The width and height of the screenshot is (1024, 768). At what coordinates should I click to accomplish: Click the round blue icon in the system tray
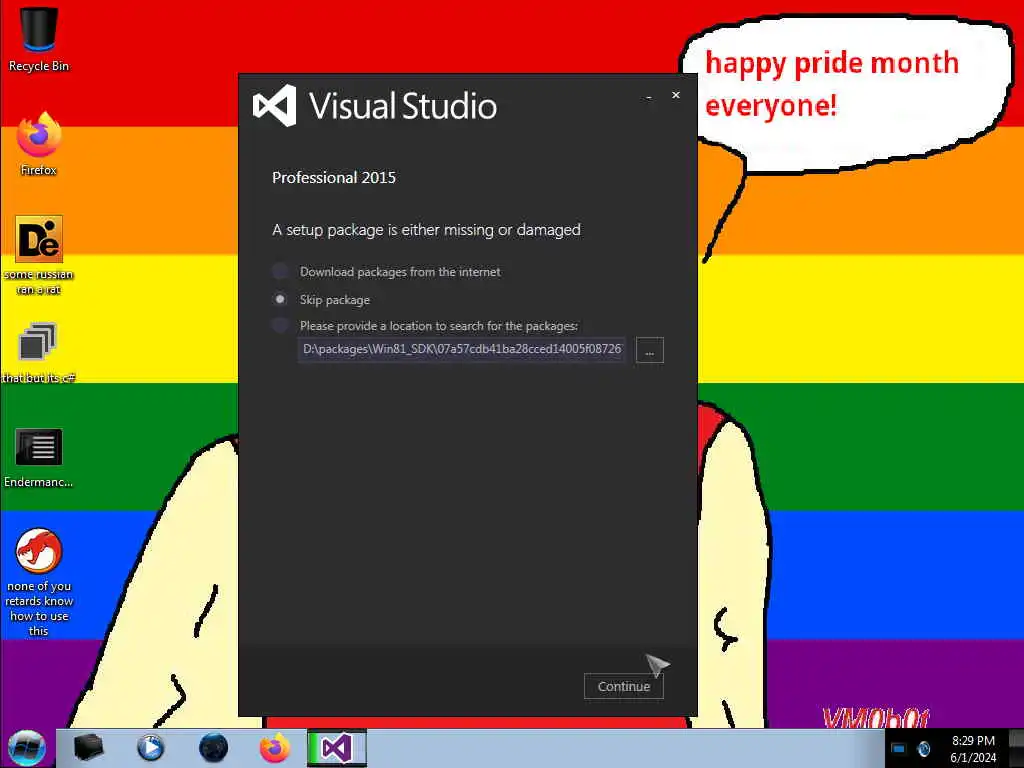coord(923,748)
